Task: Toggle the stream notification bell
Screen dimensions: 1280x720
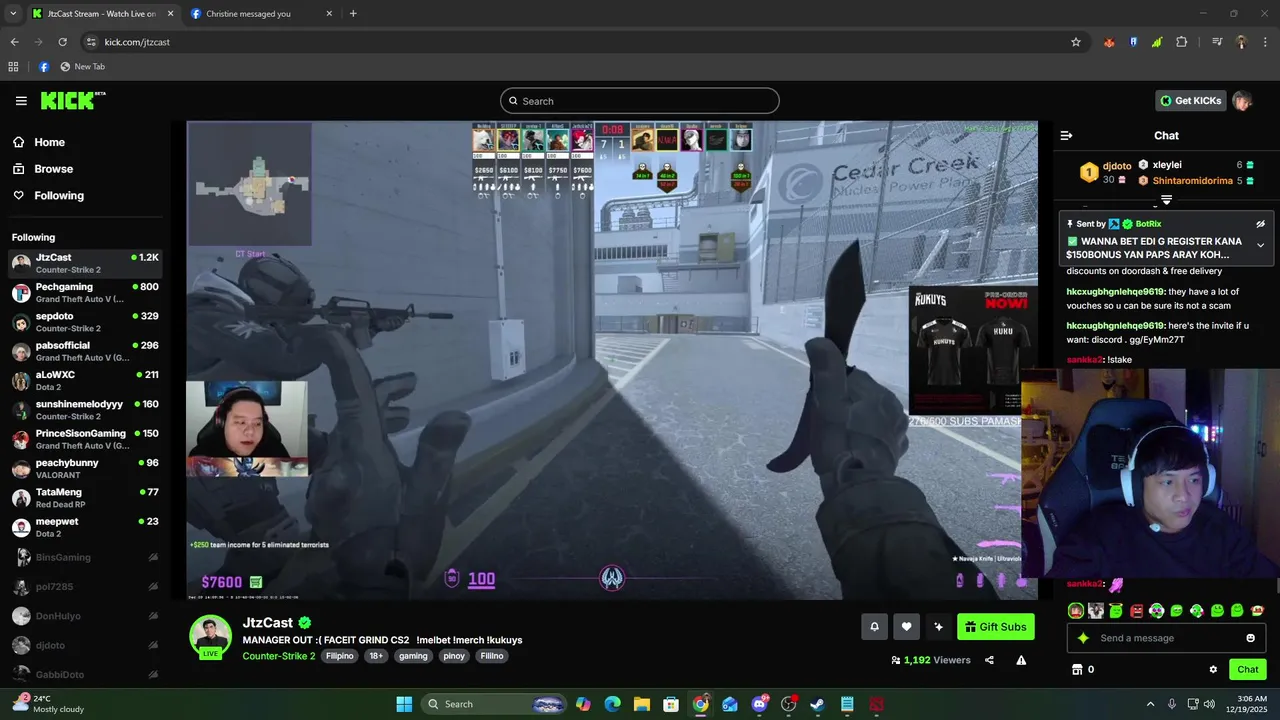Action: pyautogui.click(x=874, y=627)
